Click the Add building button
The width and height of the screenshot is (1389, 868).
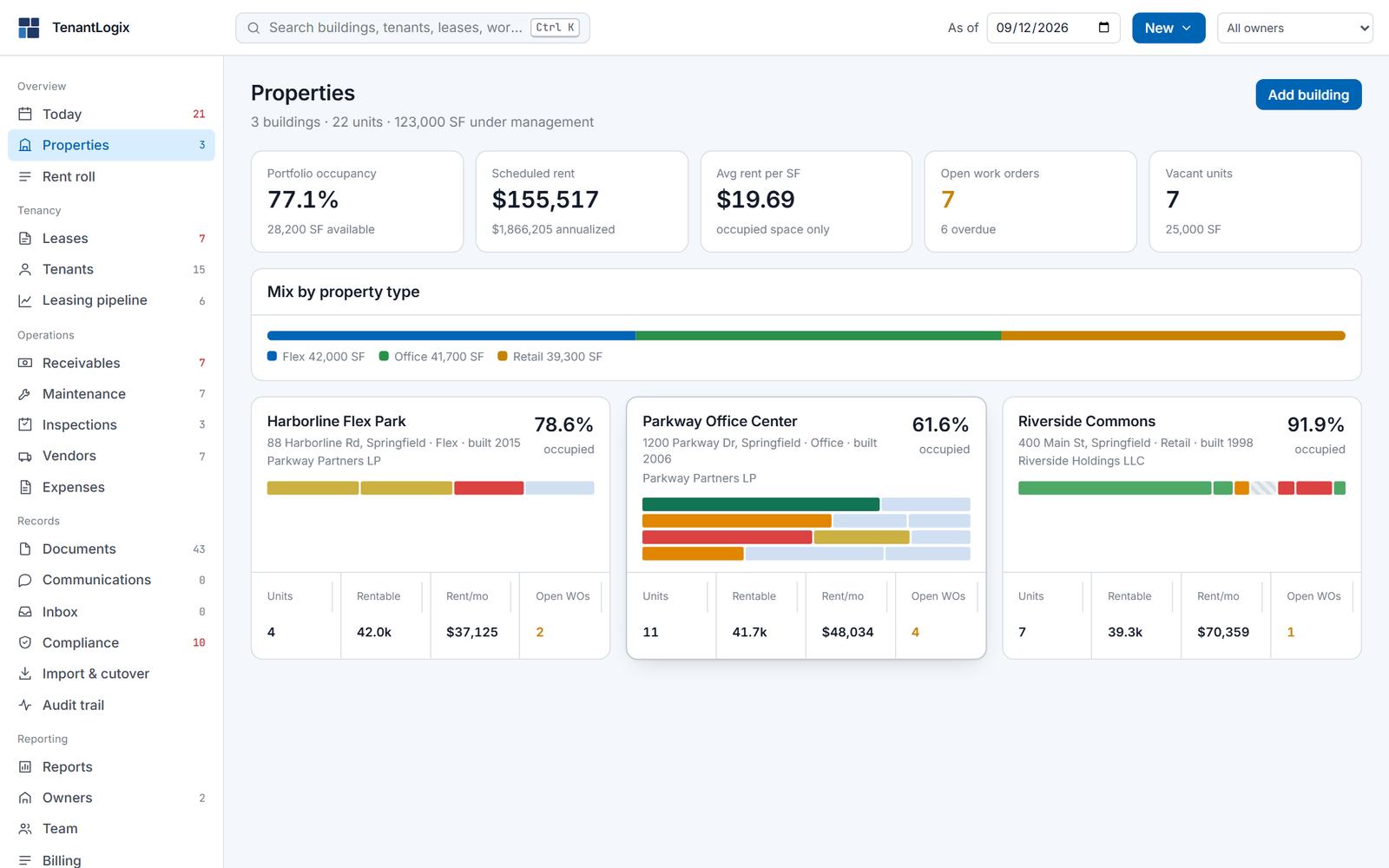click(1308, 95)
